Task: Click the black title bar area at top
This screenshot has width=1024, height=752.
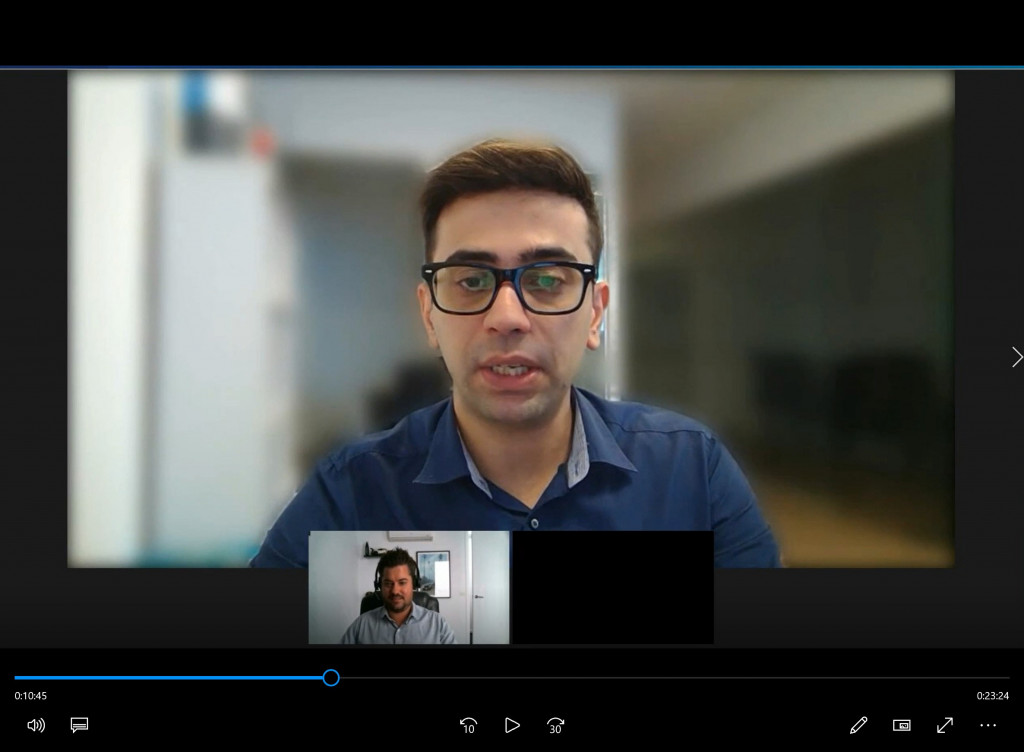Action: pos(512,30)
